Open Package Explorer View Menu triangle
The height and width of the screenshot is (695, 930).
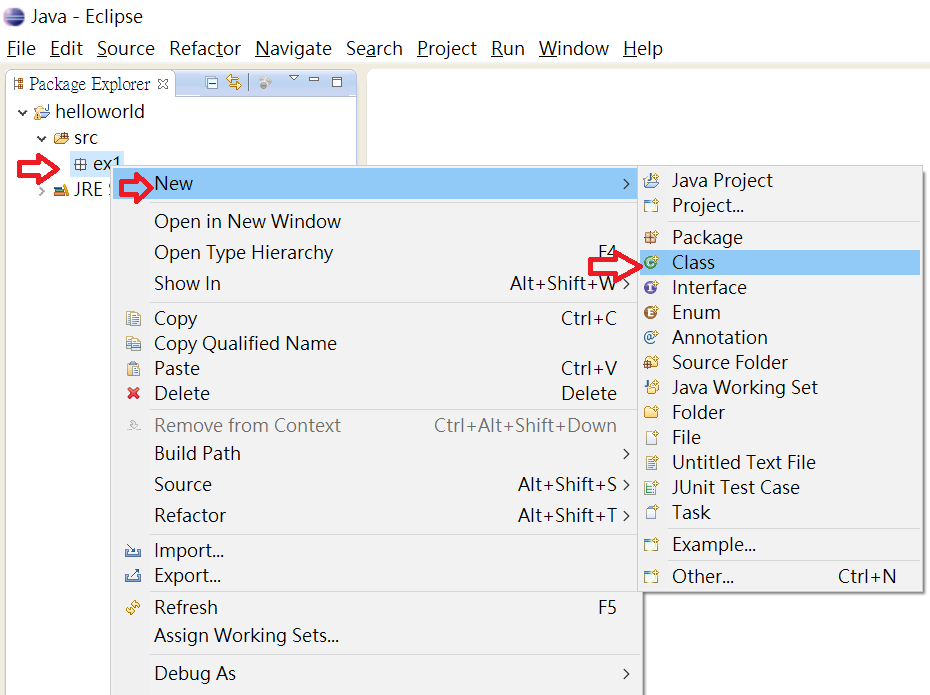click(x=294, y=78)
